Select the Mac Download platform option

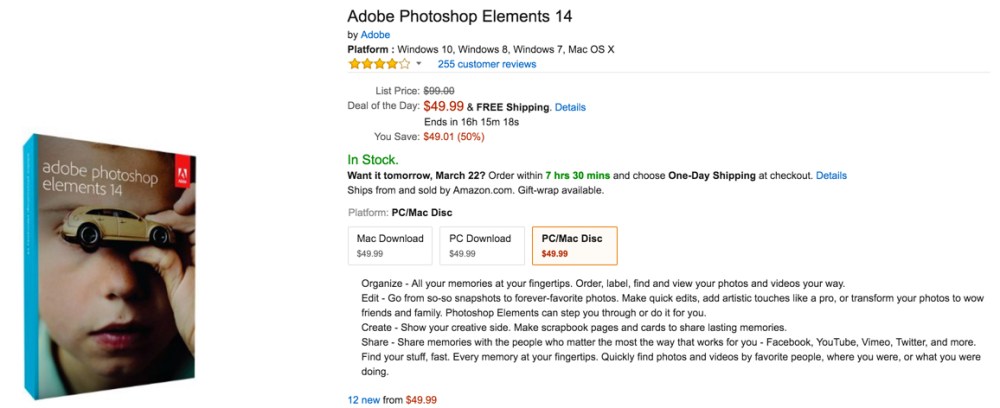click(x=390, y=245)
